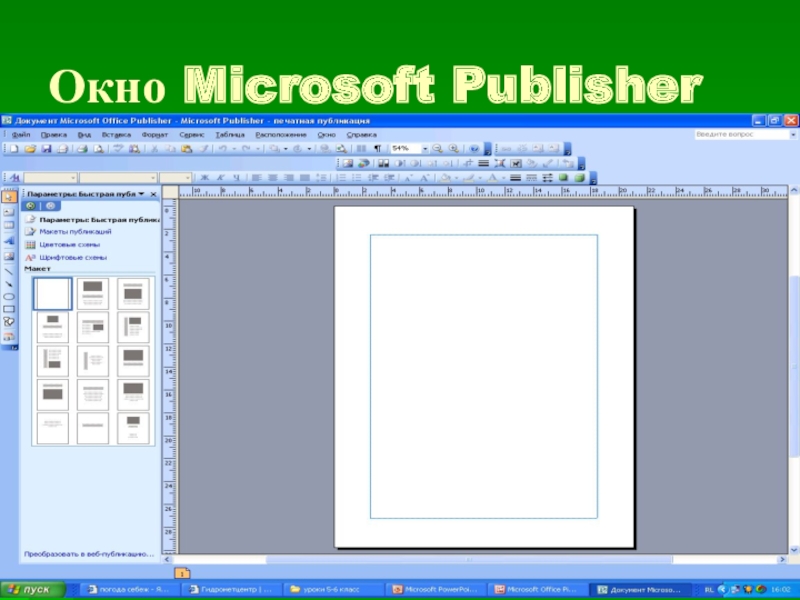Viewport: 800px width, 600px height.
Task: Open Line Color dropdown arrow
Action: click(480, 178)
